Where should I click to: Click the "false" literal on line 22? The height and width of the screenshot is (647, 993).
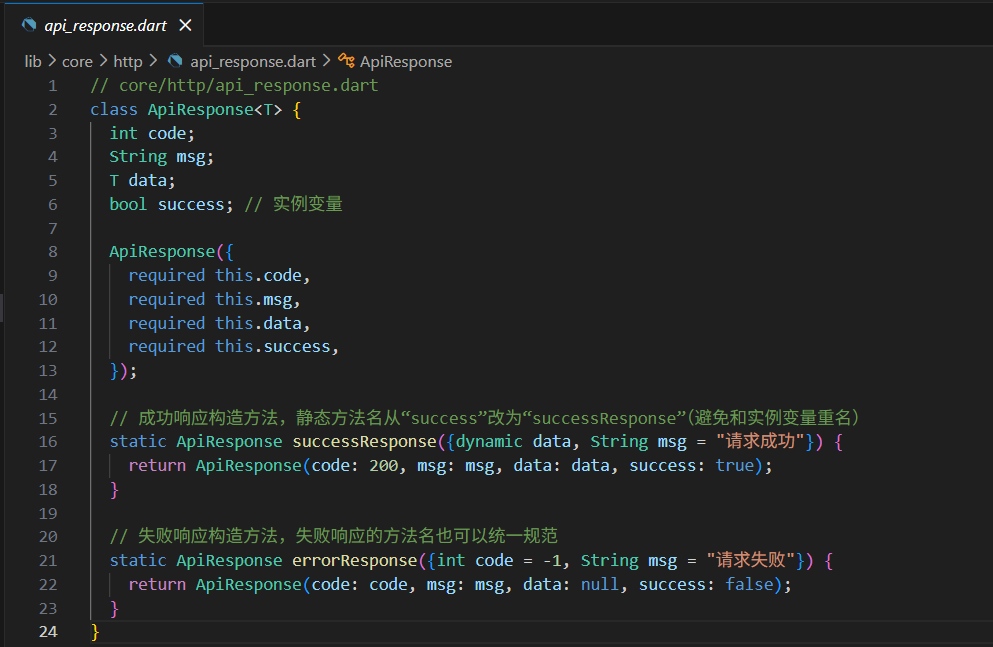click(x=749, y=584)
